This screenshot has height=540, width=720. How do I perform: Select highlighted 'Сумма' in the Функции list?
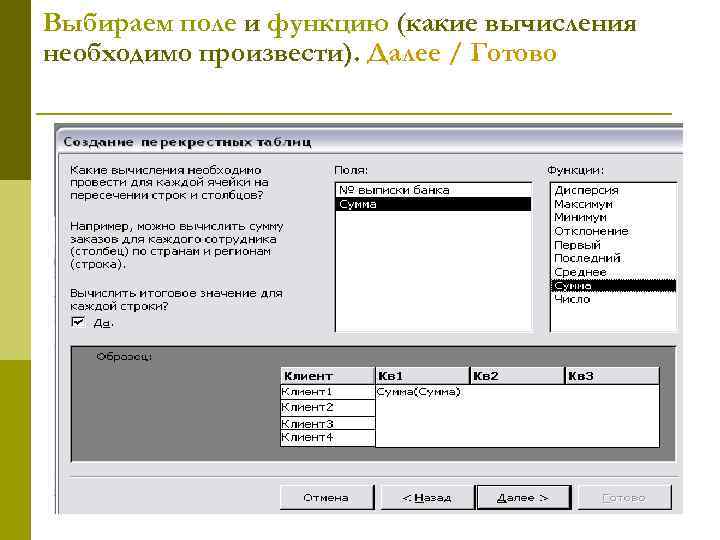(x=613, y=286)
